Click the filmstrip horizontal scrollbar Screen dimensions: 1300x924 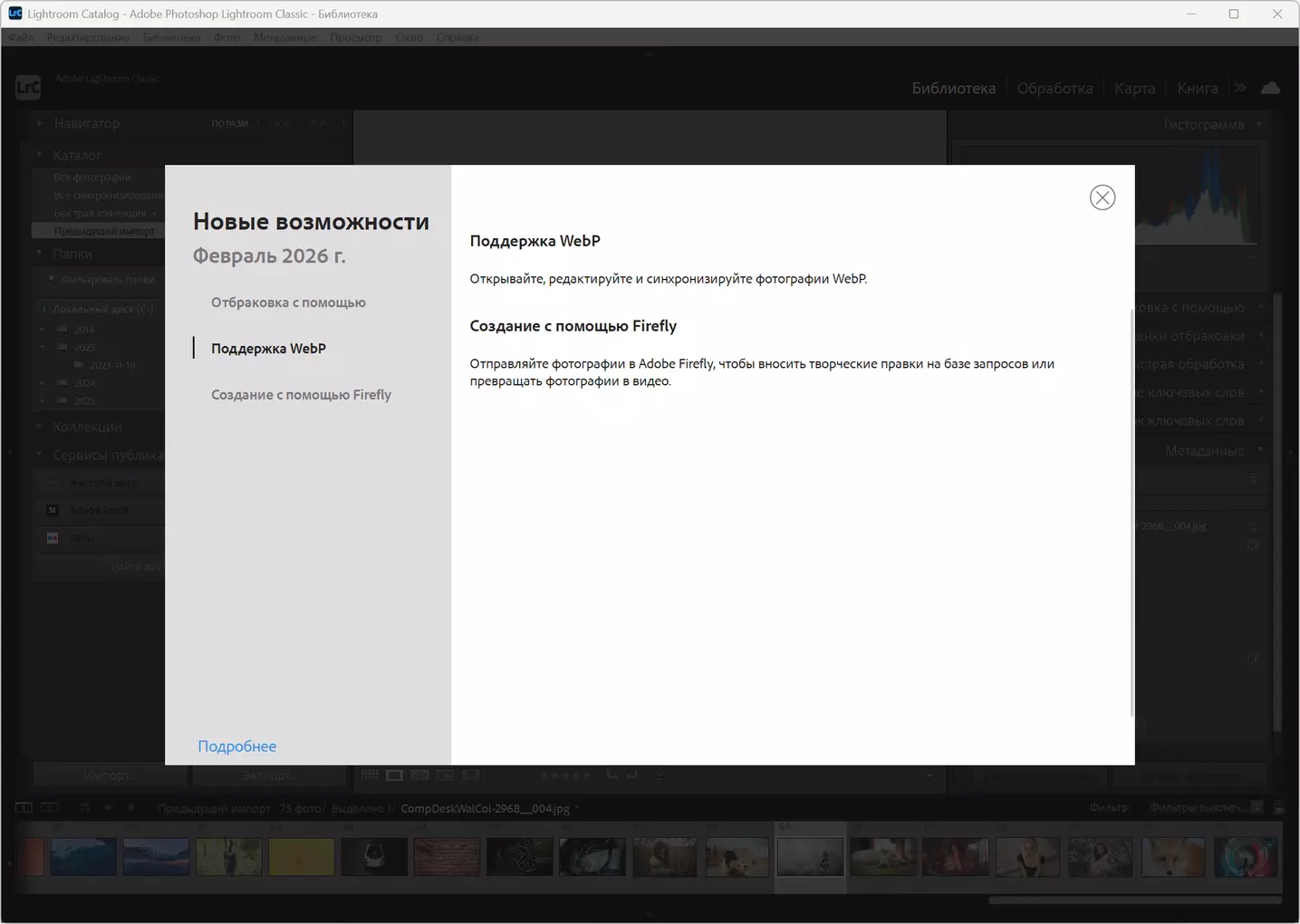click(1135, 900)
